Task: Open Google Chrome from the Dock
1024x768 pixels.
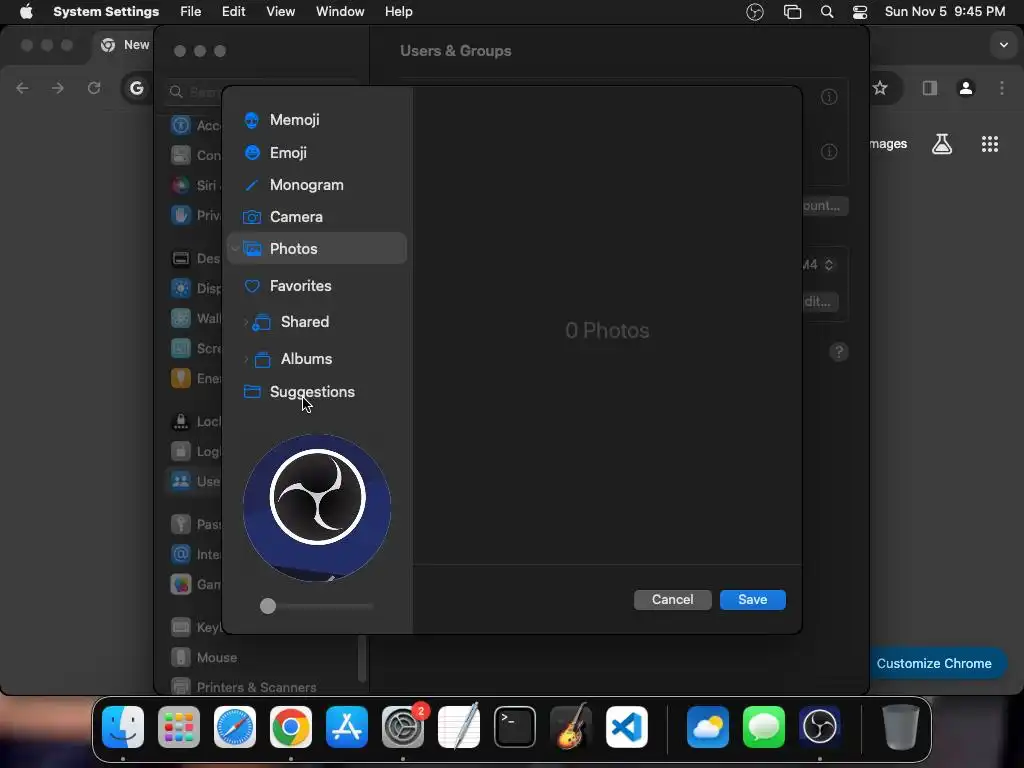Action: point(291,727)
